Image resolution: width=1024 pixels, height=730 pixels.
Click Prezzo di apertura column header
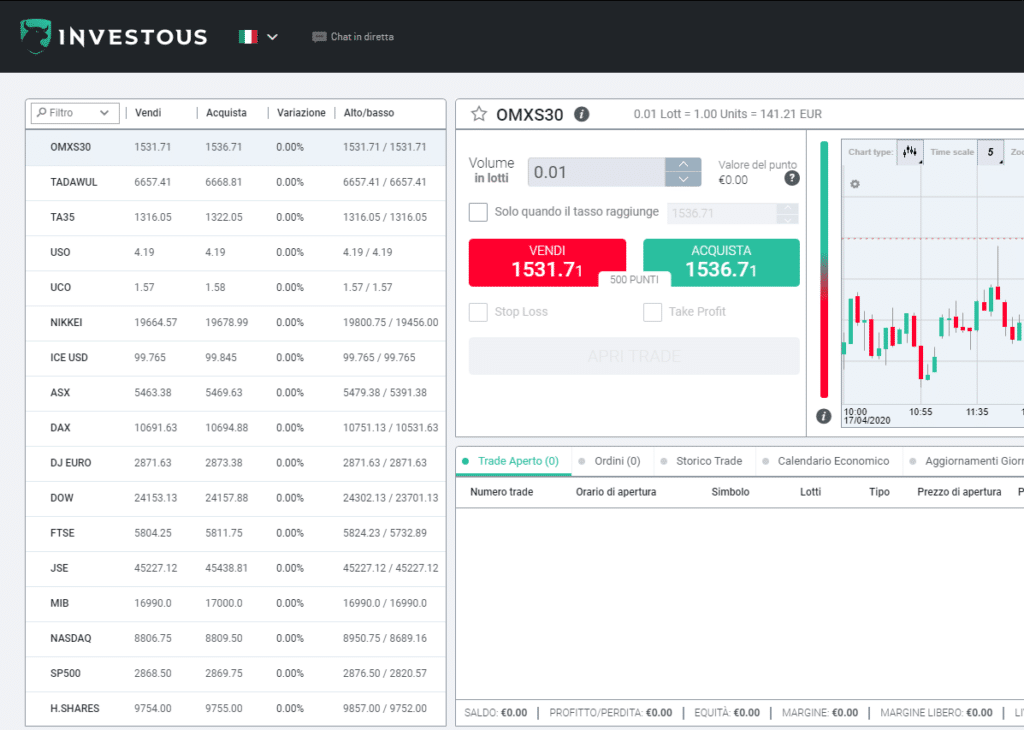coord(959,492)
